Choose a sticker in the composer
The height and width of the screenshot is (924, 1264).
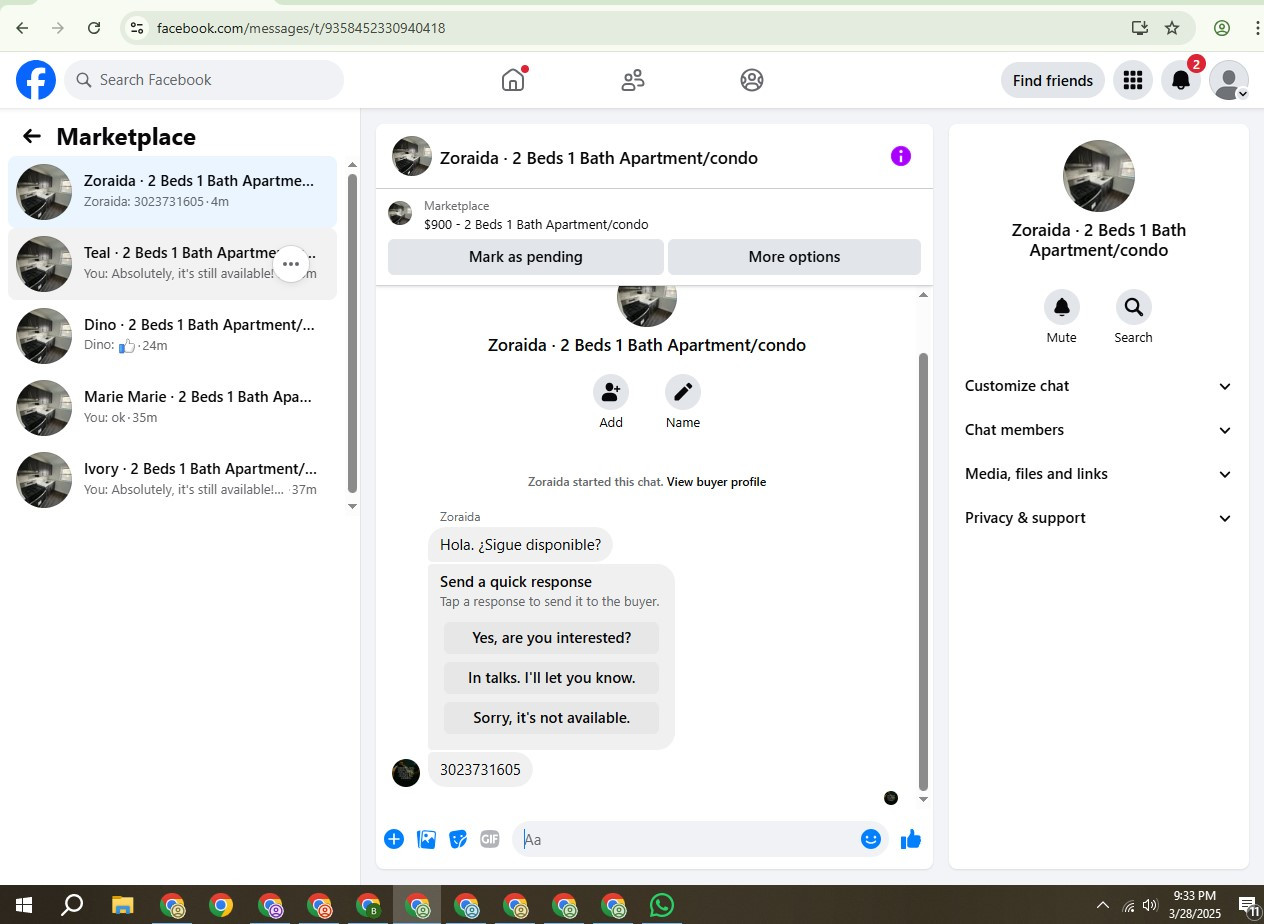458,839
